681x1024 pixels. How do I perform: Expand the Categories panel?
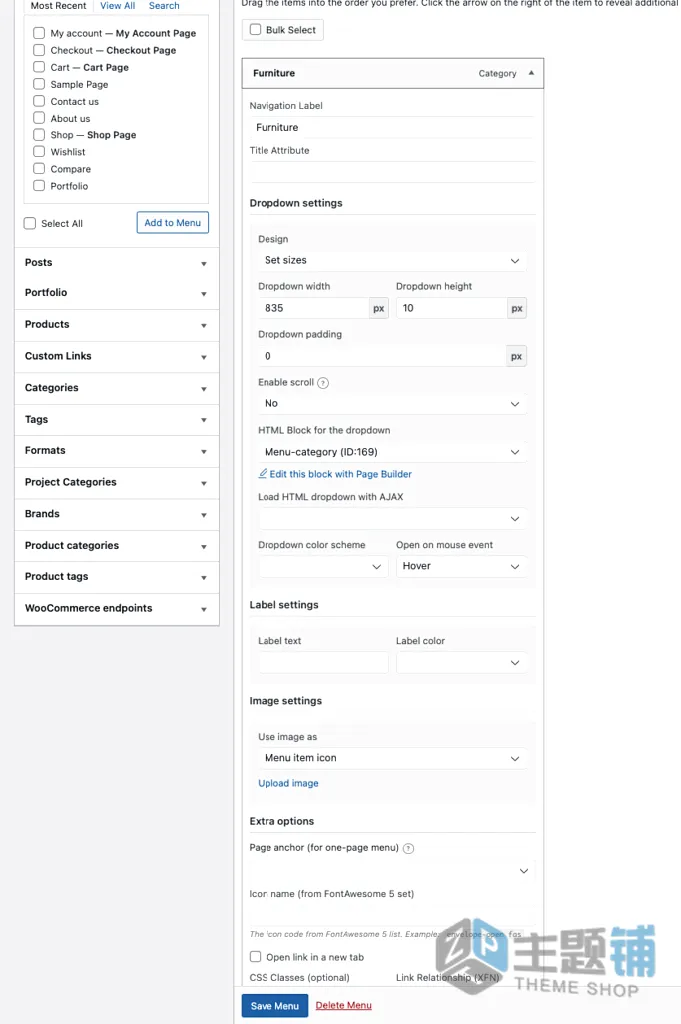(117, 388)
